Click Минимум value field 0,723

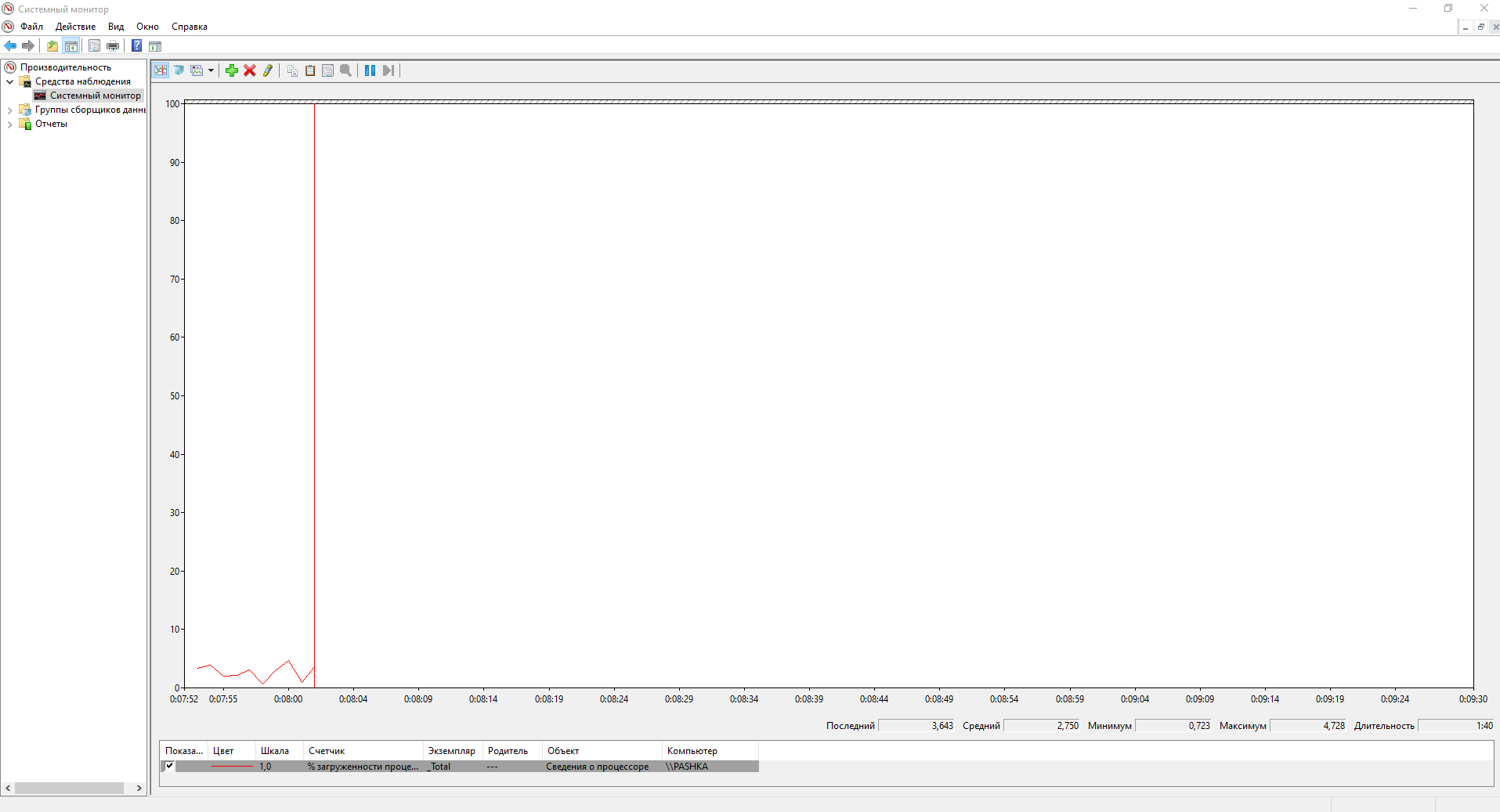coord(1173,726)
